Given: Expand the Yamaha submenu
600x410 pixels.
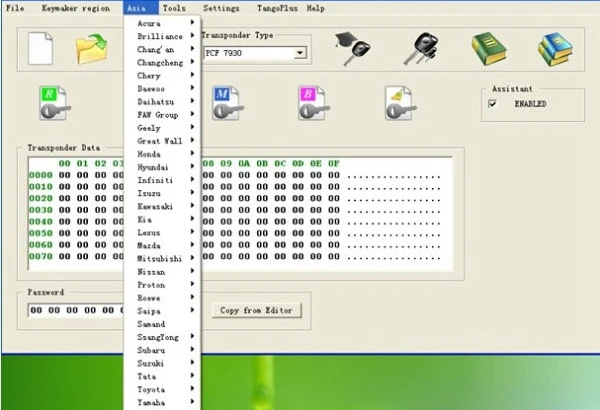Looking at the screenshot, I should click(162, 402).
